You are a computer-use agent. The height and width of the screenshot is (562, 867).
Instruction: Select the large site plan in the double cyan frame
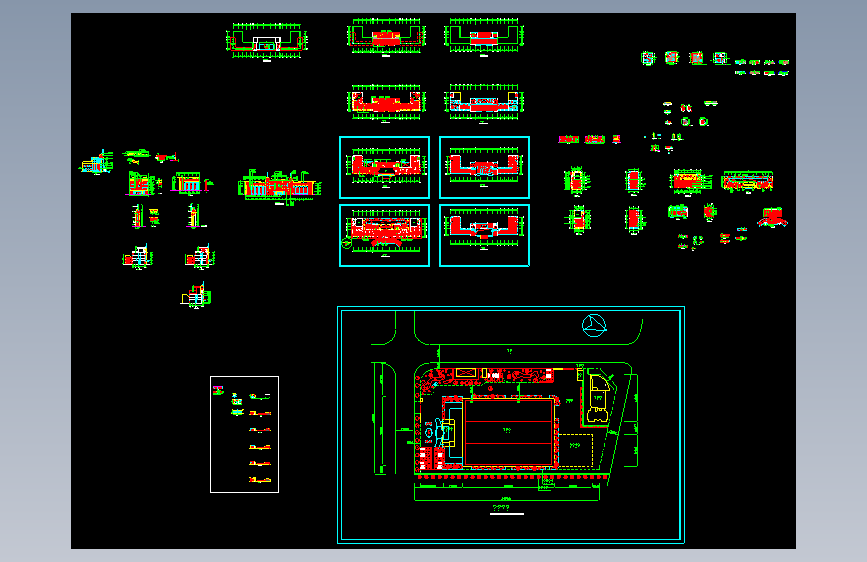coord(511,425)
